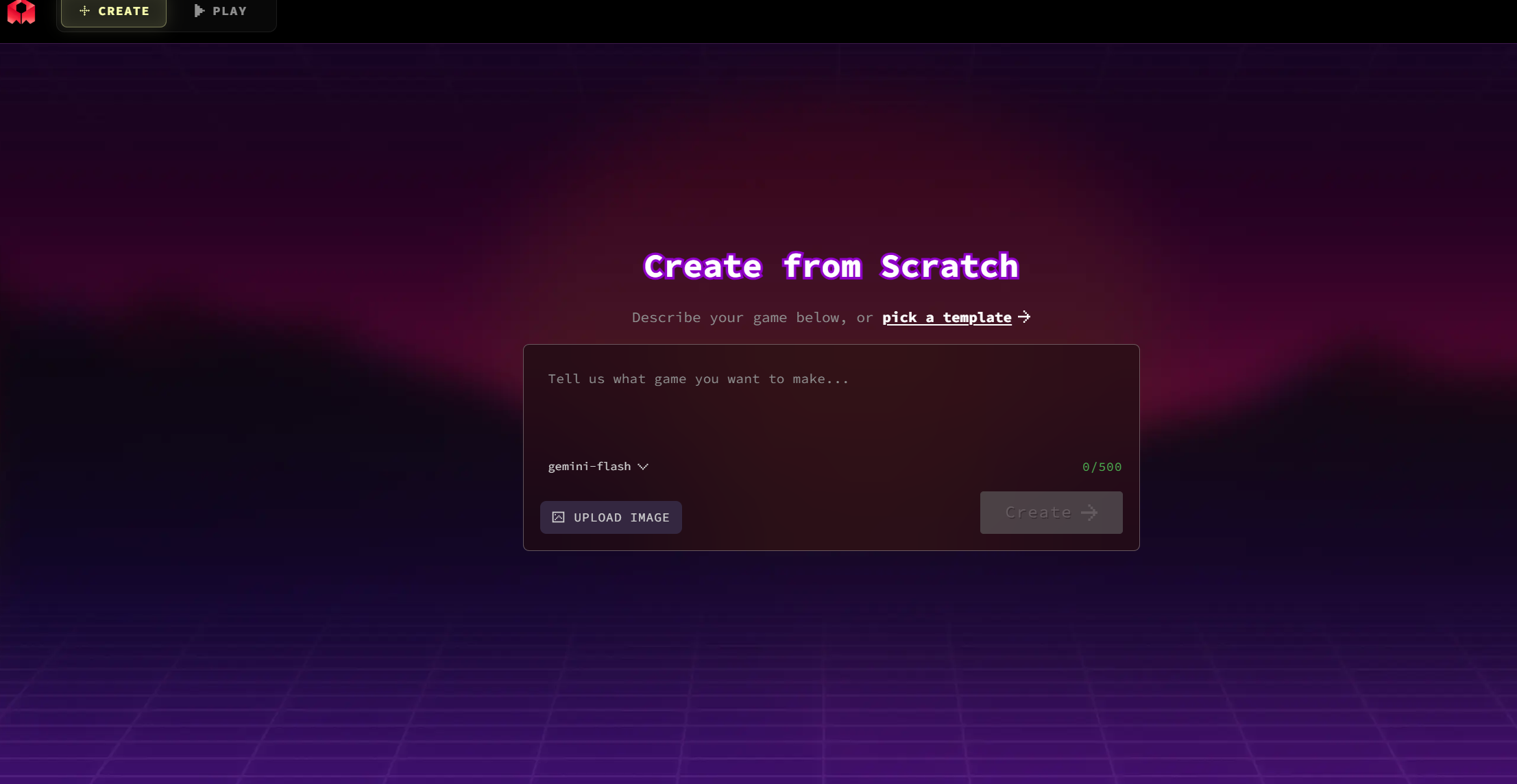Click the Create button with arrow
Image resolution: width=1517 pixels, height=784 pixels.
pyautogui.click(x=1051, y=513)
